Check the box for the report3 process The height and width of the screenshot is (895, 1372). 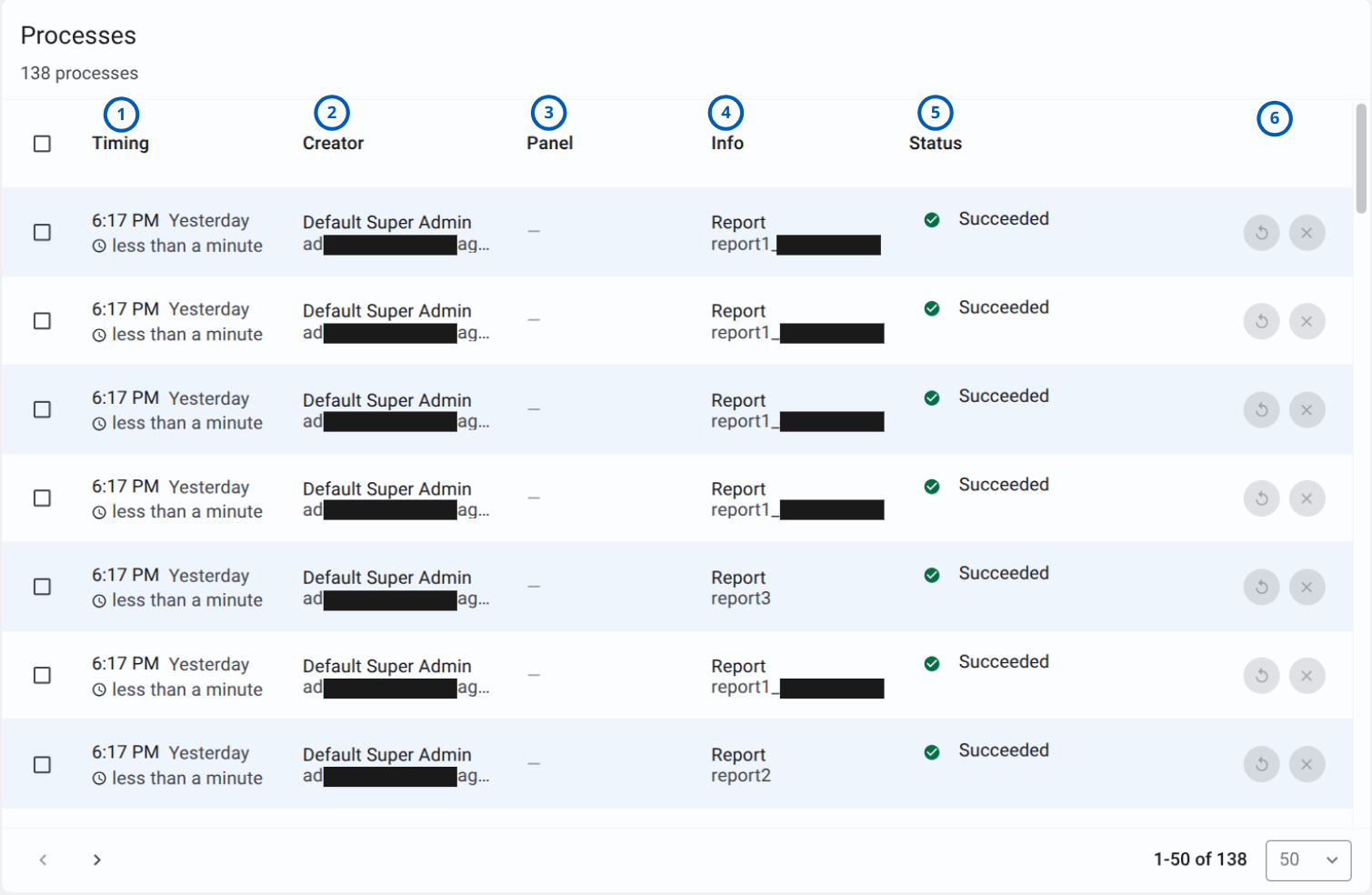42,587
